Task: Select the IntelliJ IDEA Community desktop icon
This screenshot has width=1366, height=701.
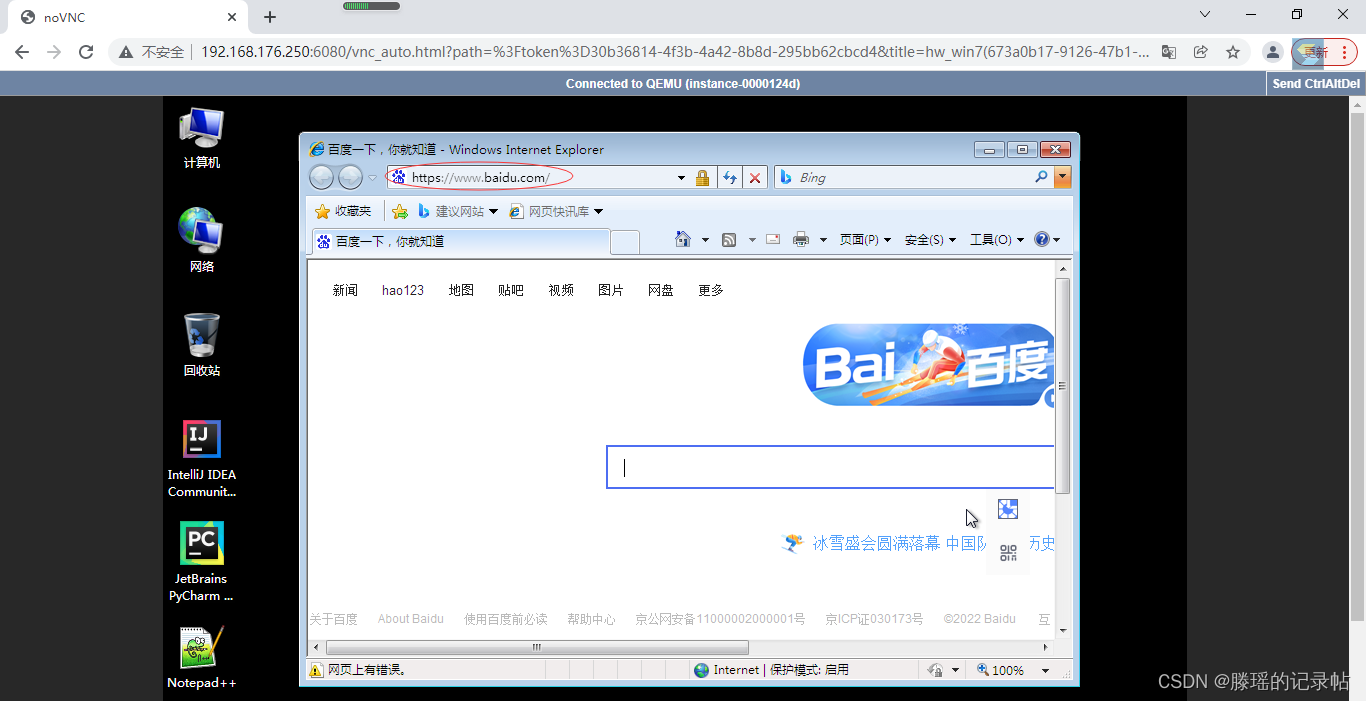Action: tap(201, 459)
